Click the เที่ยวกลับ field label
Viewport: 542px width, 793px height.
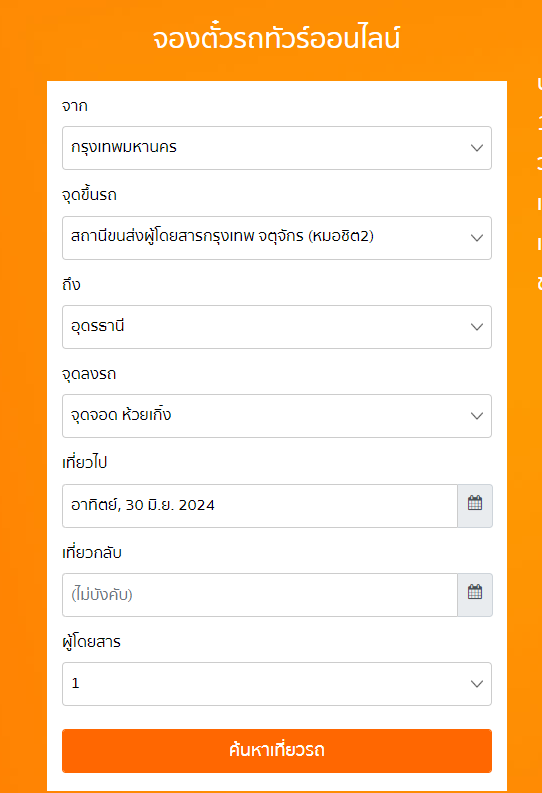click(92, 552)
